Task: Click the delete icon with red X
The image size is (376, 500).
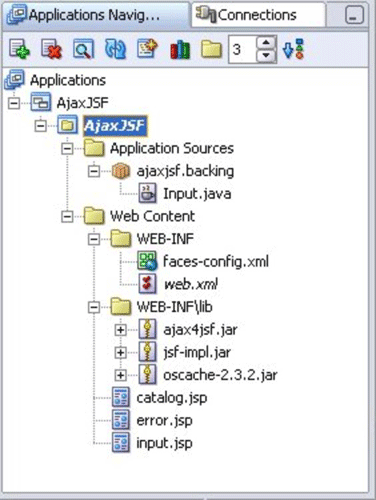Action: (51, 49)
